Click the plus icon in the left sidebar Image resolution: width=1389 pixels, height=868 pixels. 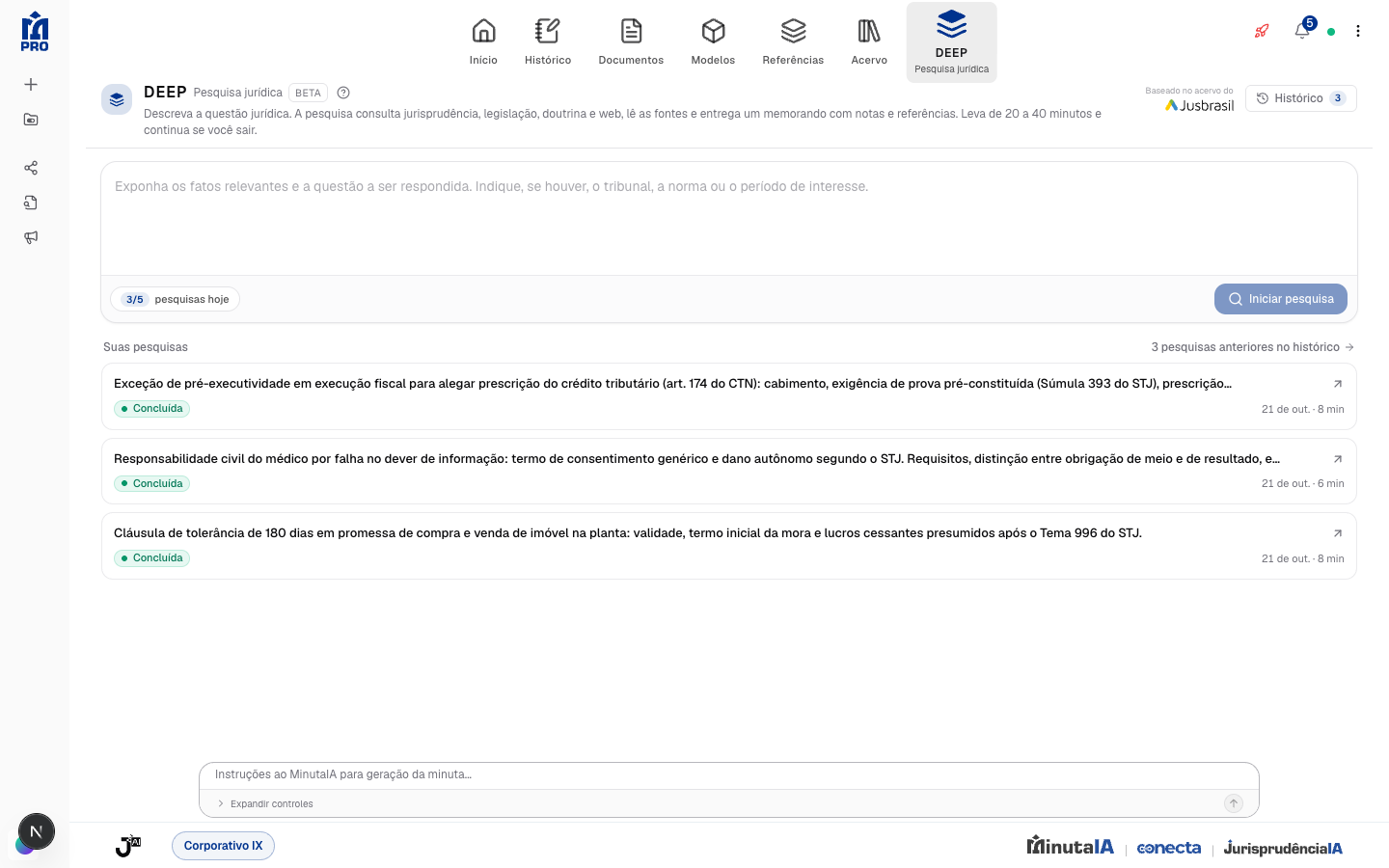click(31, 85)
